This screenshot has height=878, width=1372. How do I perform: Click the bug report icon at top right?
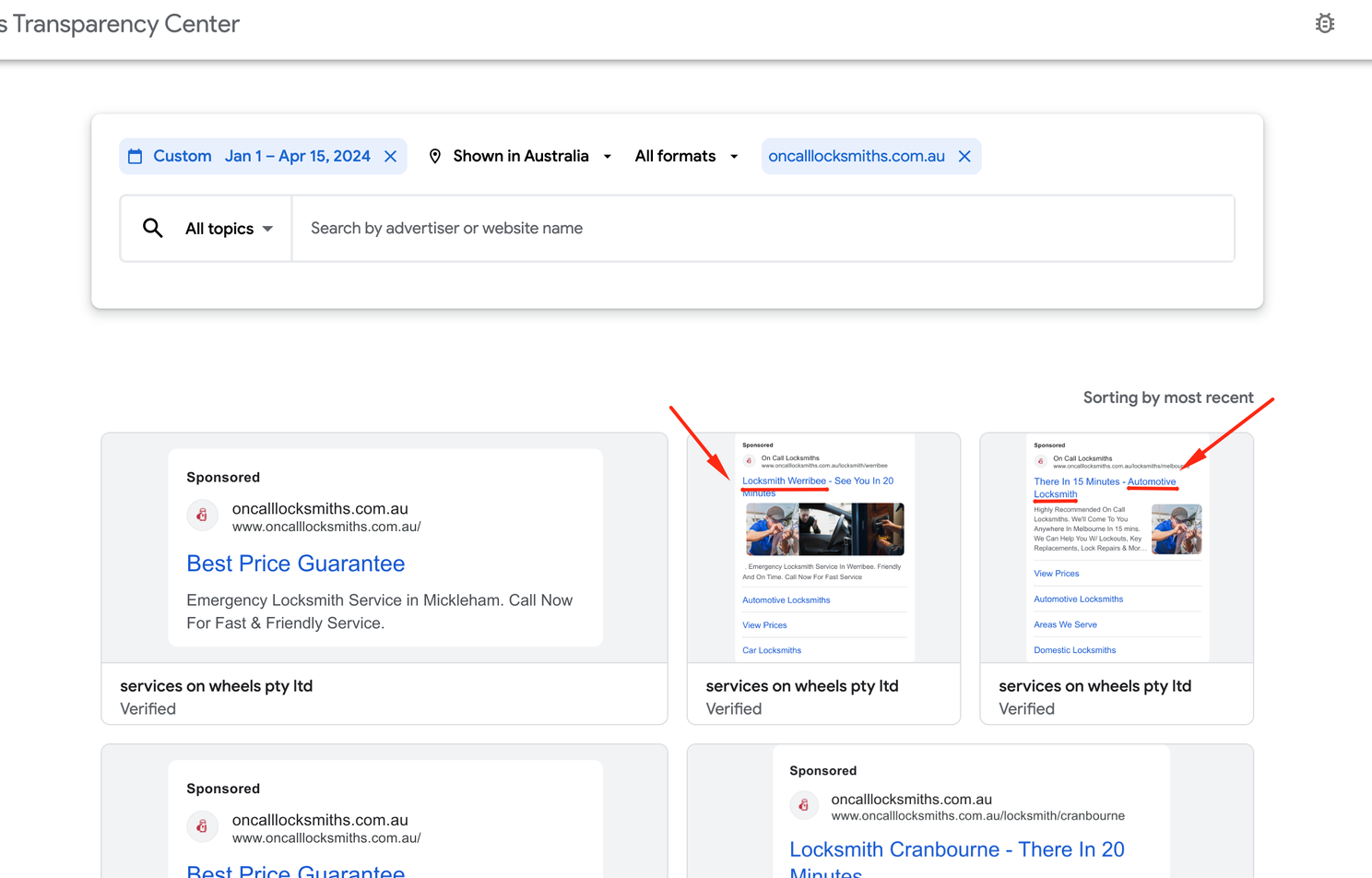pyautogui.click(x=1325, y=24)
